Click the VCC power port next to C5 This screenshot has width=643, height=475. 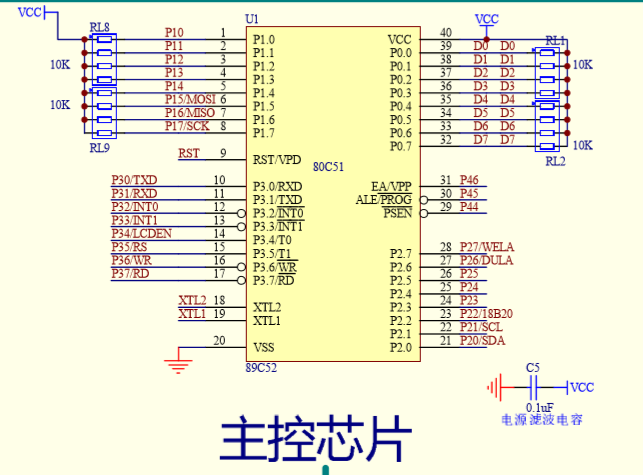(581, 387)
